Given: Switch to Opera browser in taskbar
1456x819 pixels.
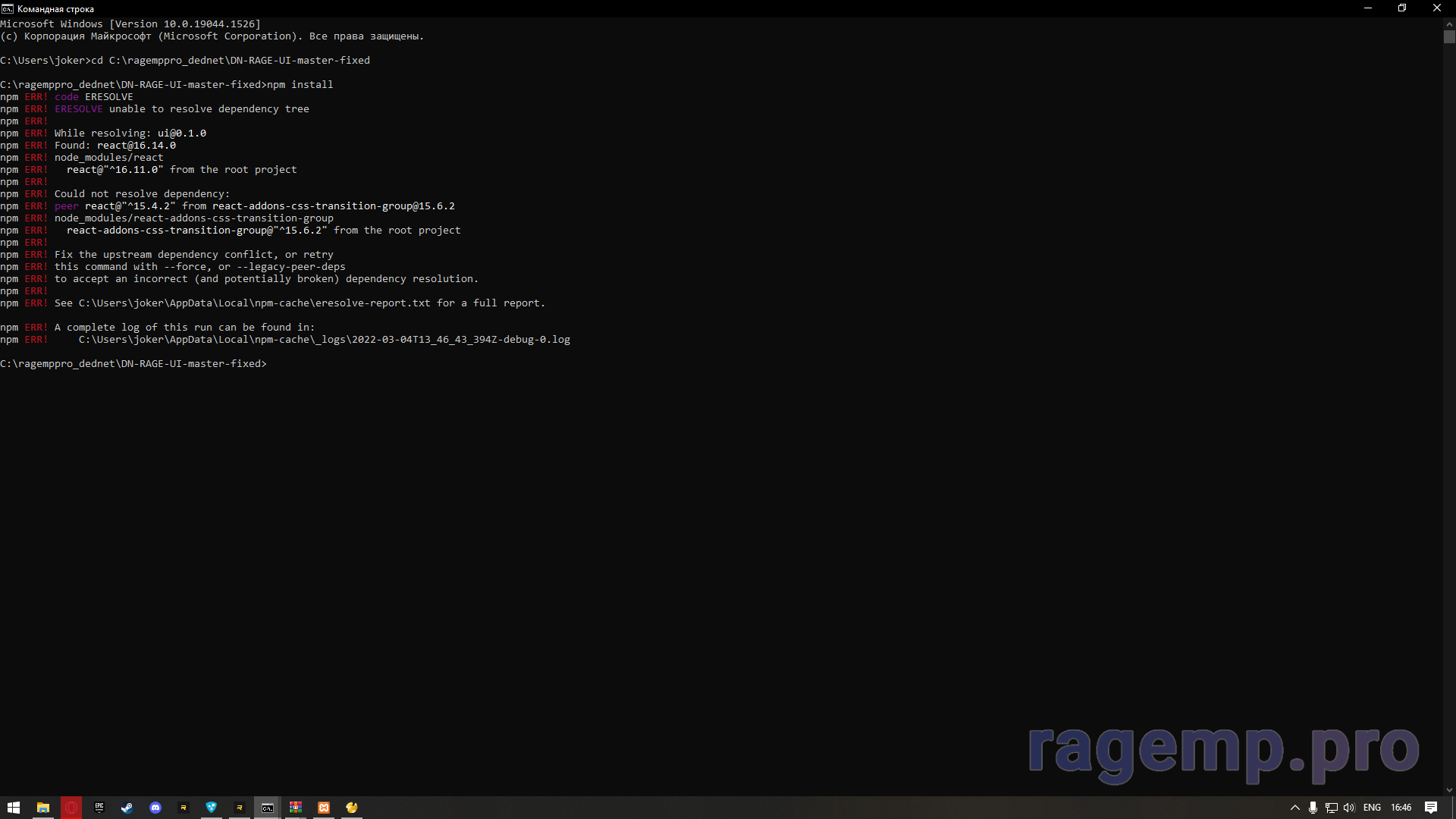Looking at the screenshot, I should (x=71, y=808).
